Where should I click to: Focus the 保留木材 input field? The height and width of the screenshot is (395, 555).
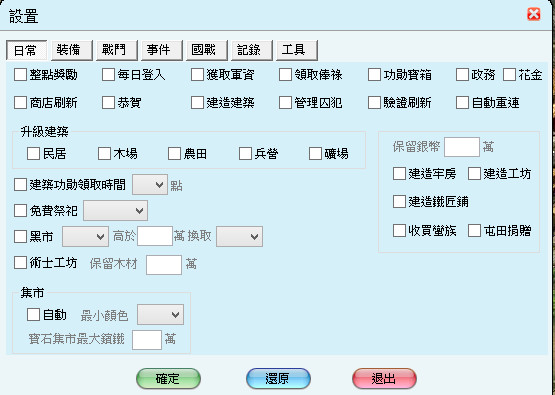[164, 265]
